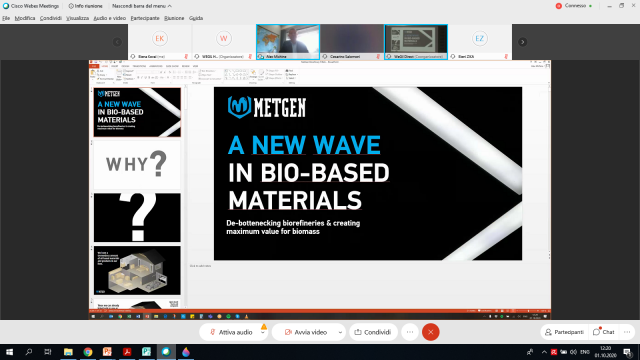640x360 pixels.
Task: Open the Audio e video menu
Action: click(109, 18)
